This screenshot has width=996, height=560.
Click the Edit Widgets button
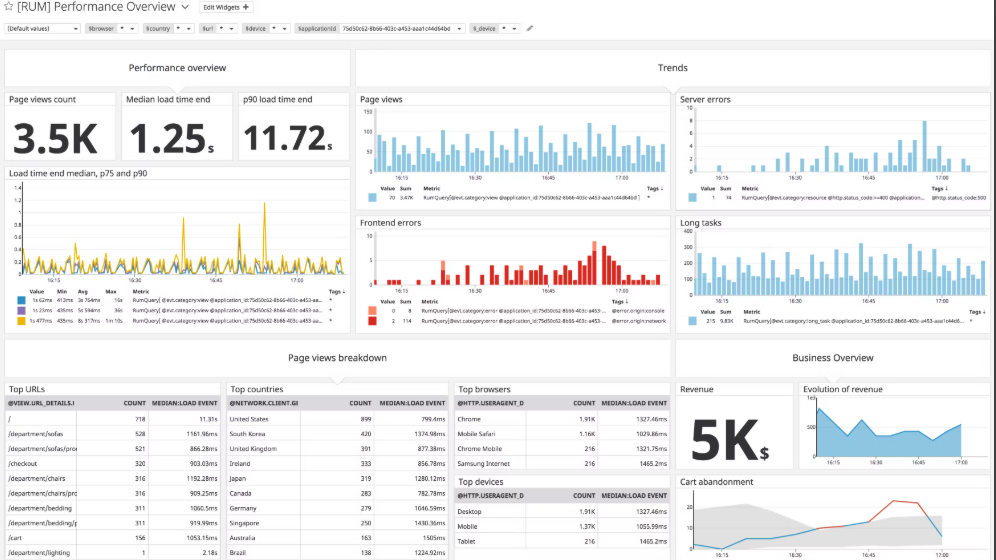[228, 7]
